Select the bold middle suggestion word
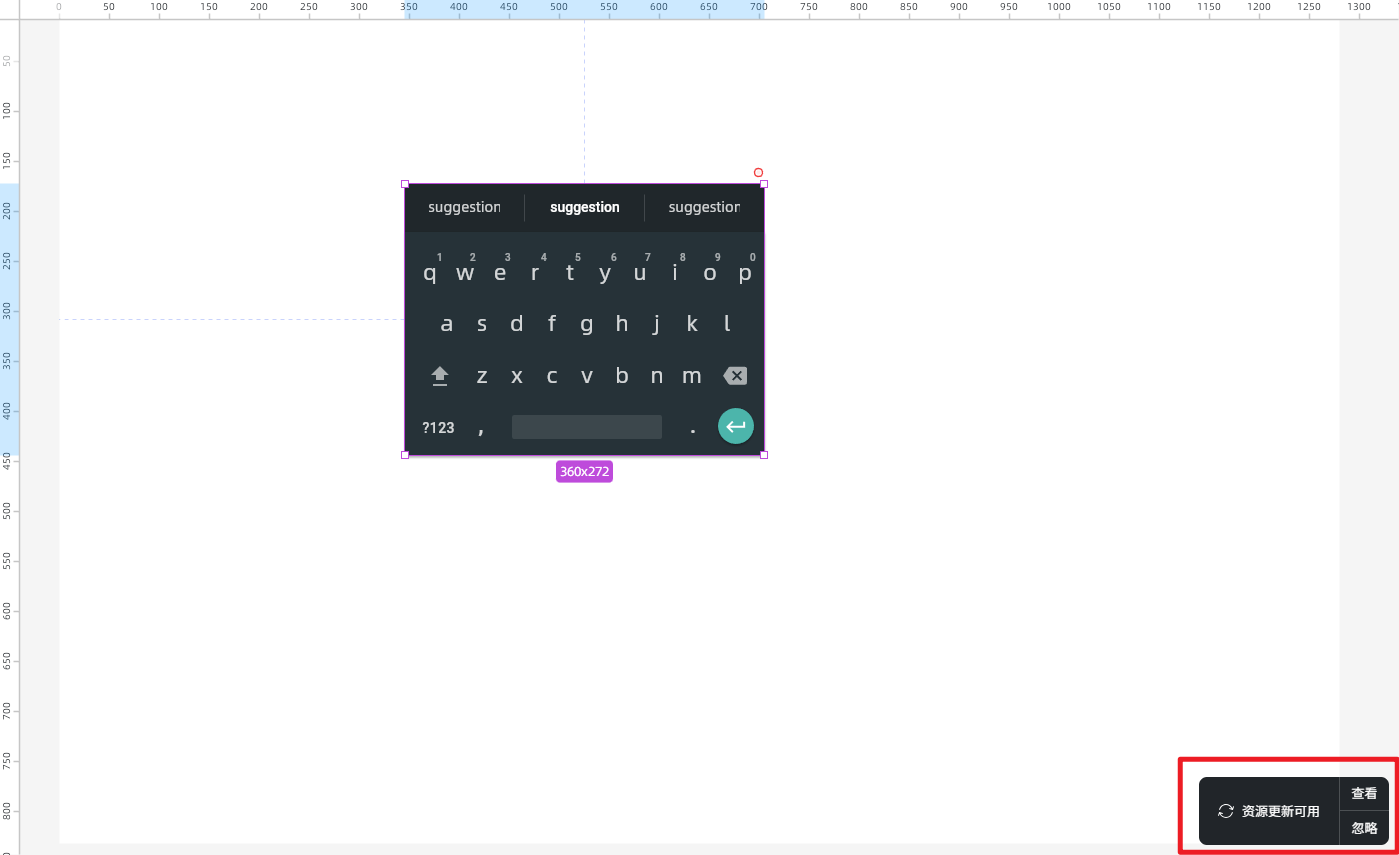The height and width of the screenshot is (855, 1399). pos(584,207)
